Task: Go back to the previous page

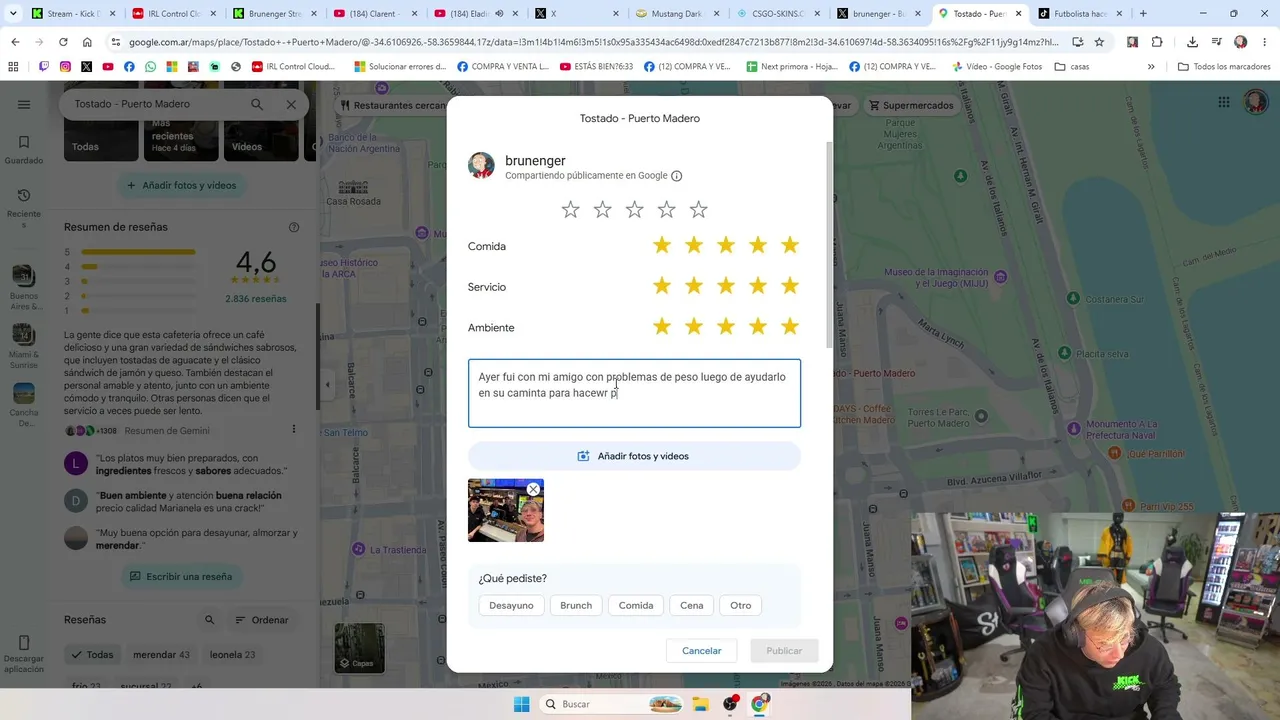Action: pyautogui.click(x=15, y=42)
